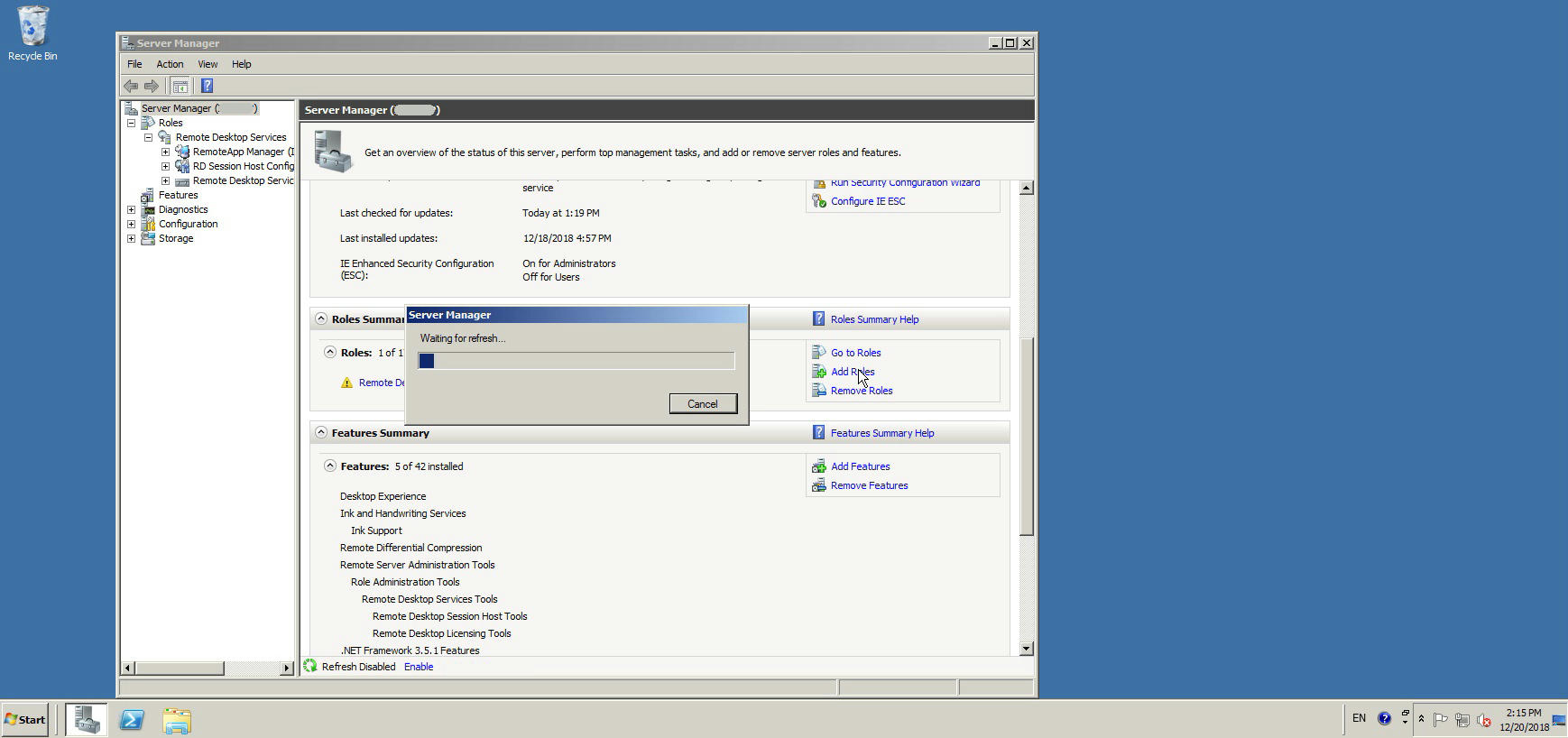The width and height of the screenshot is (1568, 738).
Task: Select Diagnostics in the tree
Action: pyautogui.click(x=183, y=209)
